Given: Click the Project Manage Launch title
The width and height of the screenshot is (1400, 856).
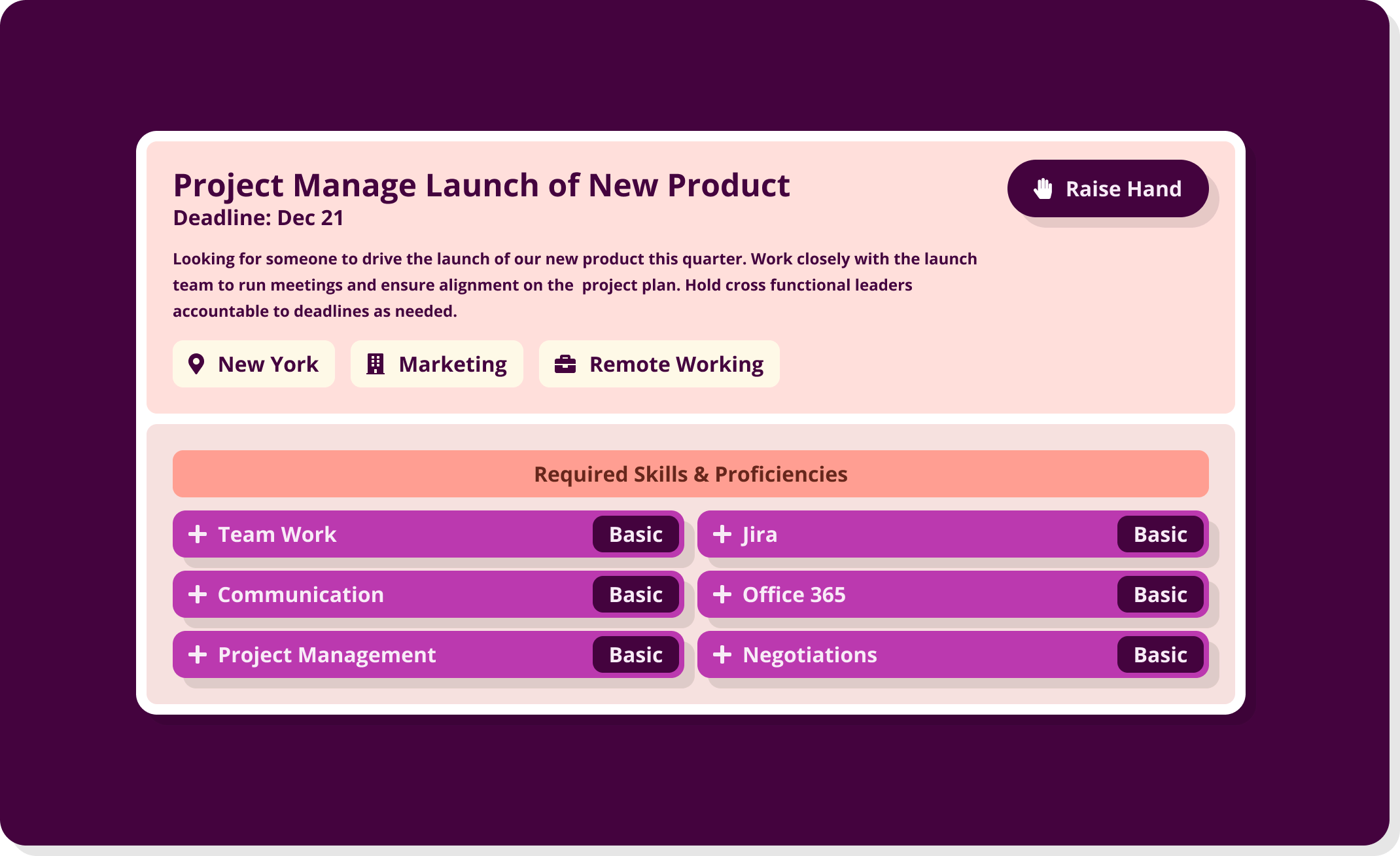Looking at the screenshot, I should pyautogui.click(x=481, y=185).
